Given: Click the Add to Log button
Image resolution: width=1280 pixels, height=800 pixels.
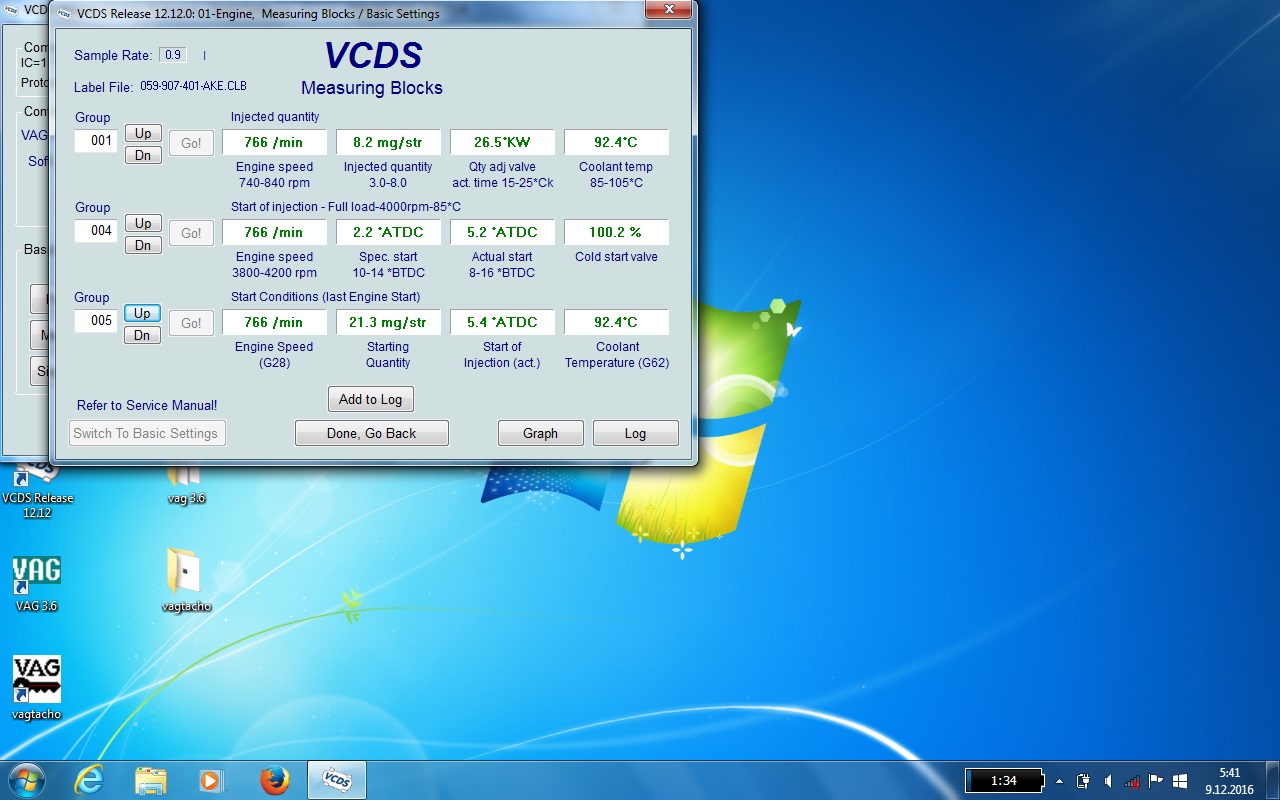Looking at the screenshot, I should tap(371, 399).
